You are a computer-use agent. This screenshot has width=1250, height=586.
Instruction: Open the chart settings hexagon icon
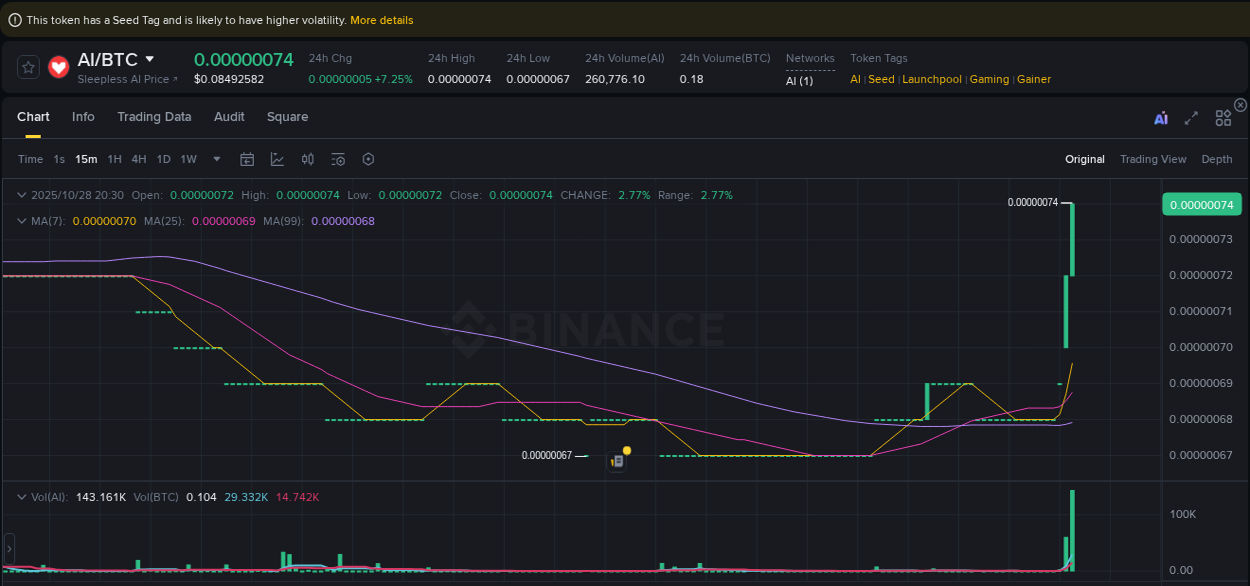366,159
